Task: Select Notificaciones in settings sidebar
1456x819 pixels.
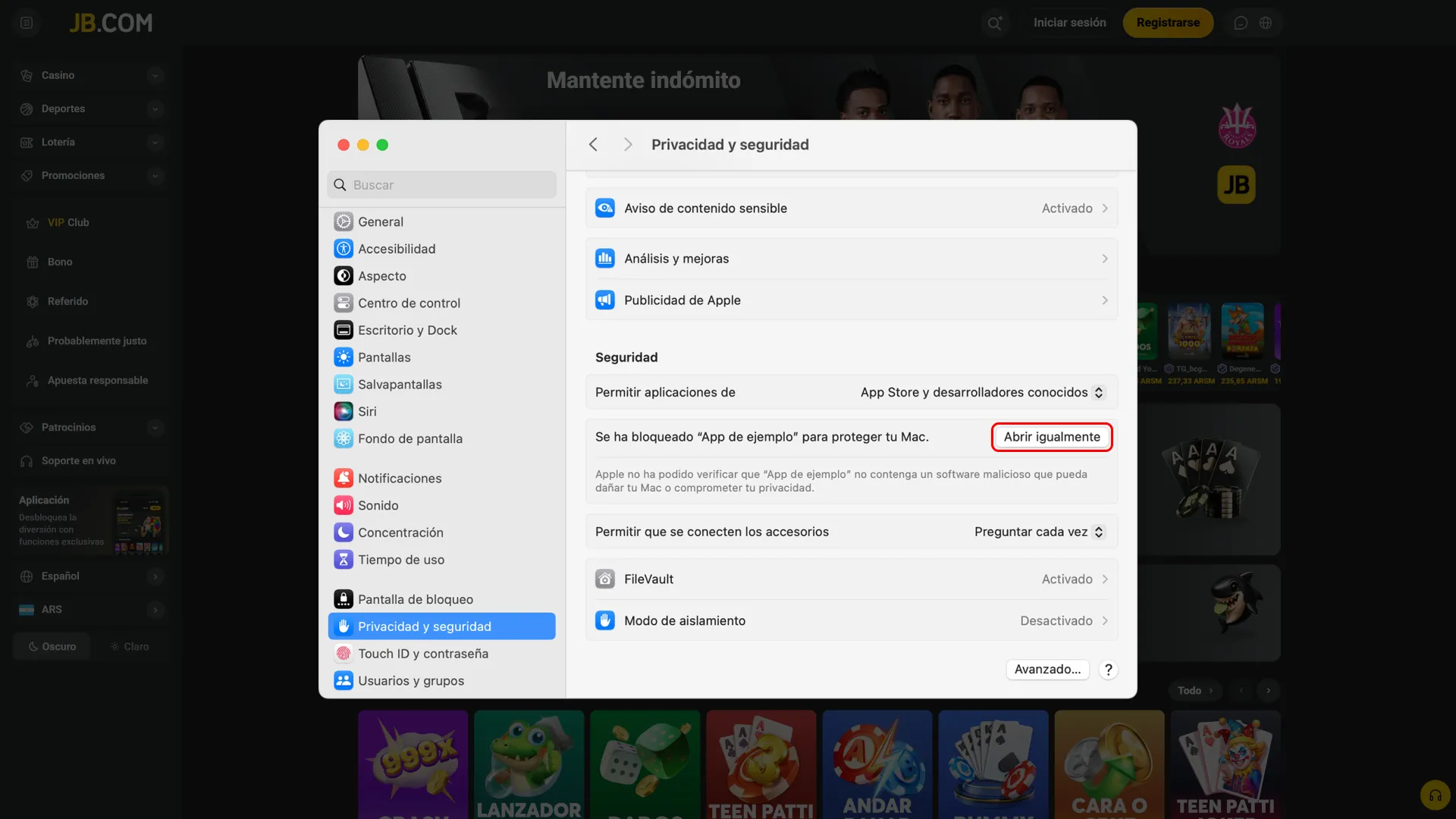Action: coord(399,479)
